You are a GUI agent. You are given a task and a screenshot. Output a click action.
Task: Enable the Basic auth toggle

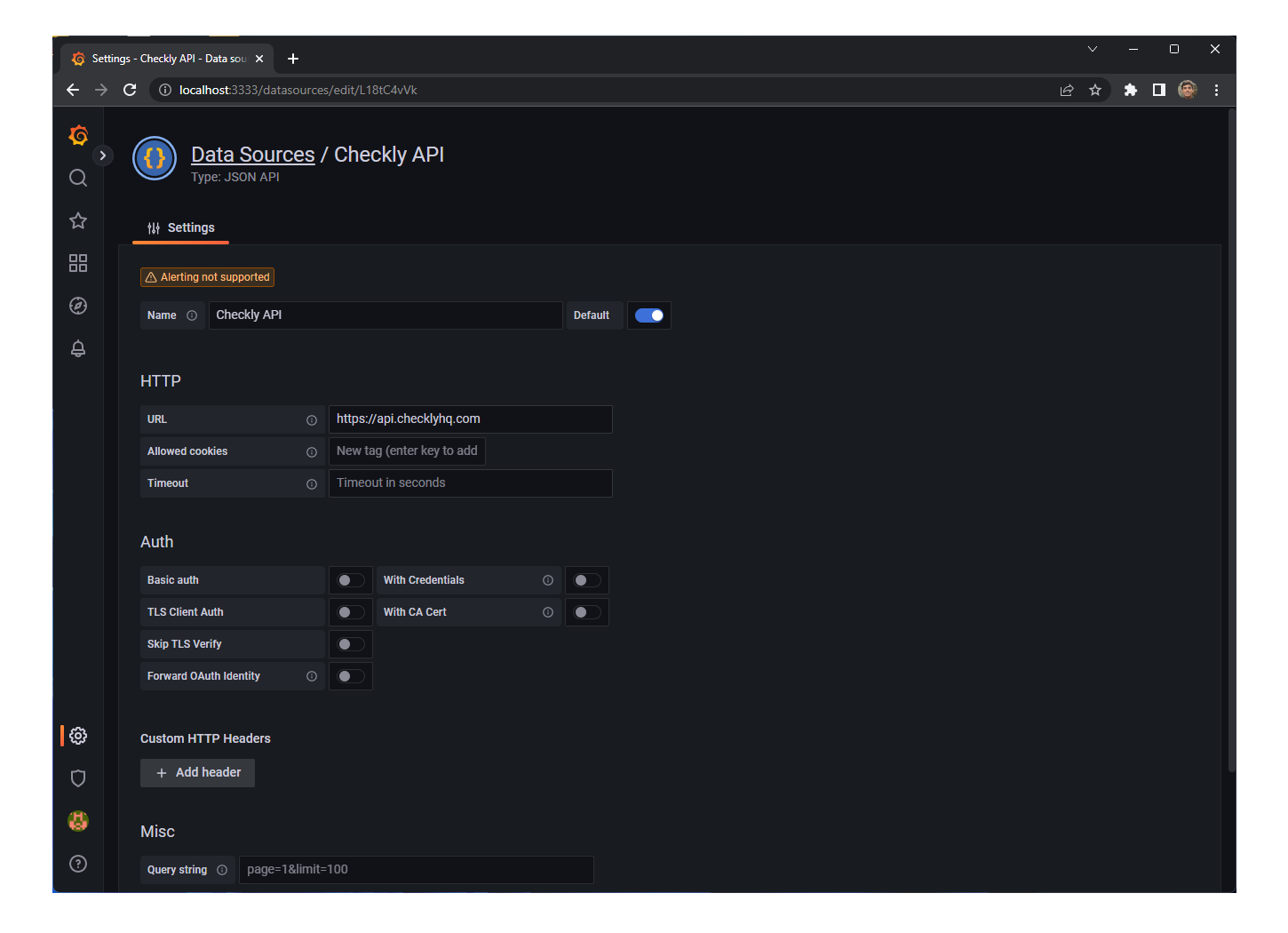350,579
